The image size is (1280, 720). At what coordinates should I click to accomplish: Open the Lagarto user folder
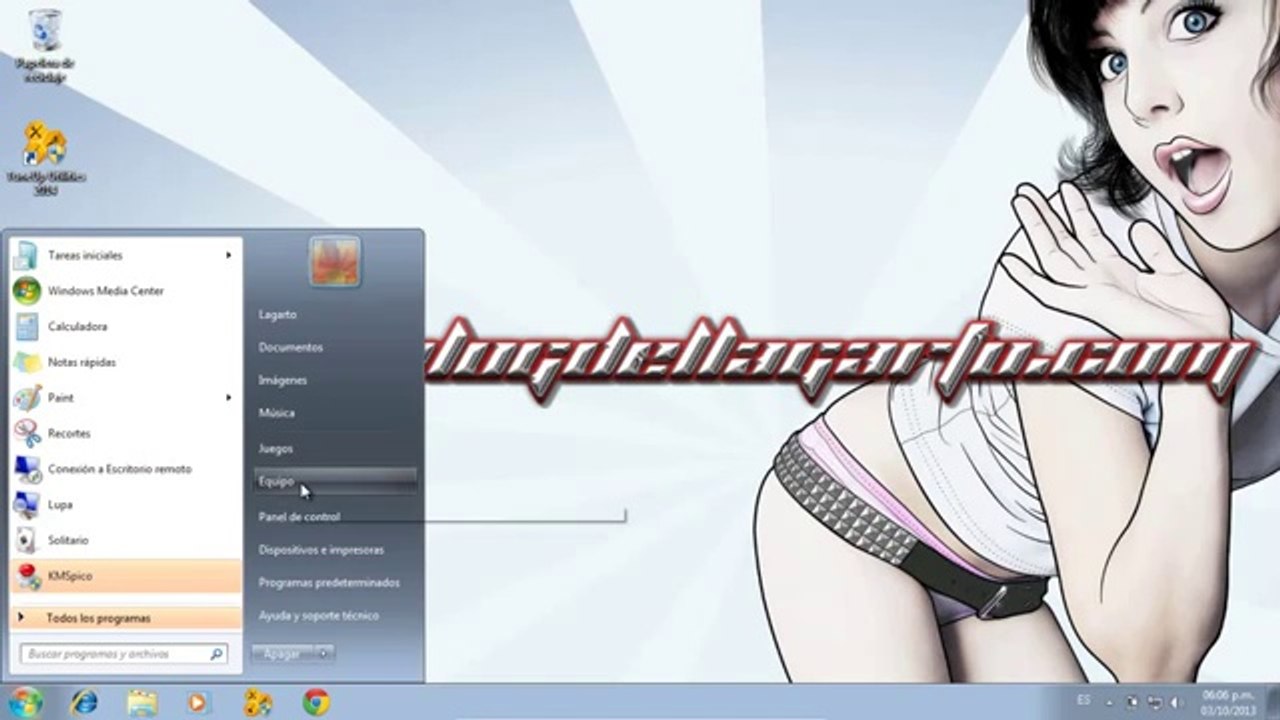(x=277, y=314)
